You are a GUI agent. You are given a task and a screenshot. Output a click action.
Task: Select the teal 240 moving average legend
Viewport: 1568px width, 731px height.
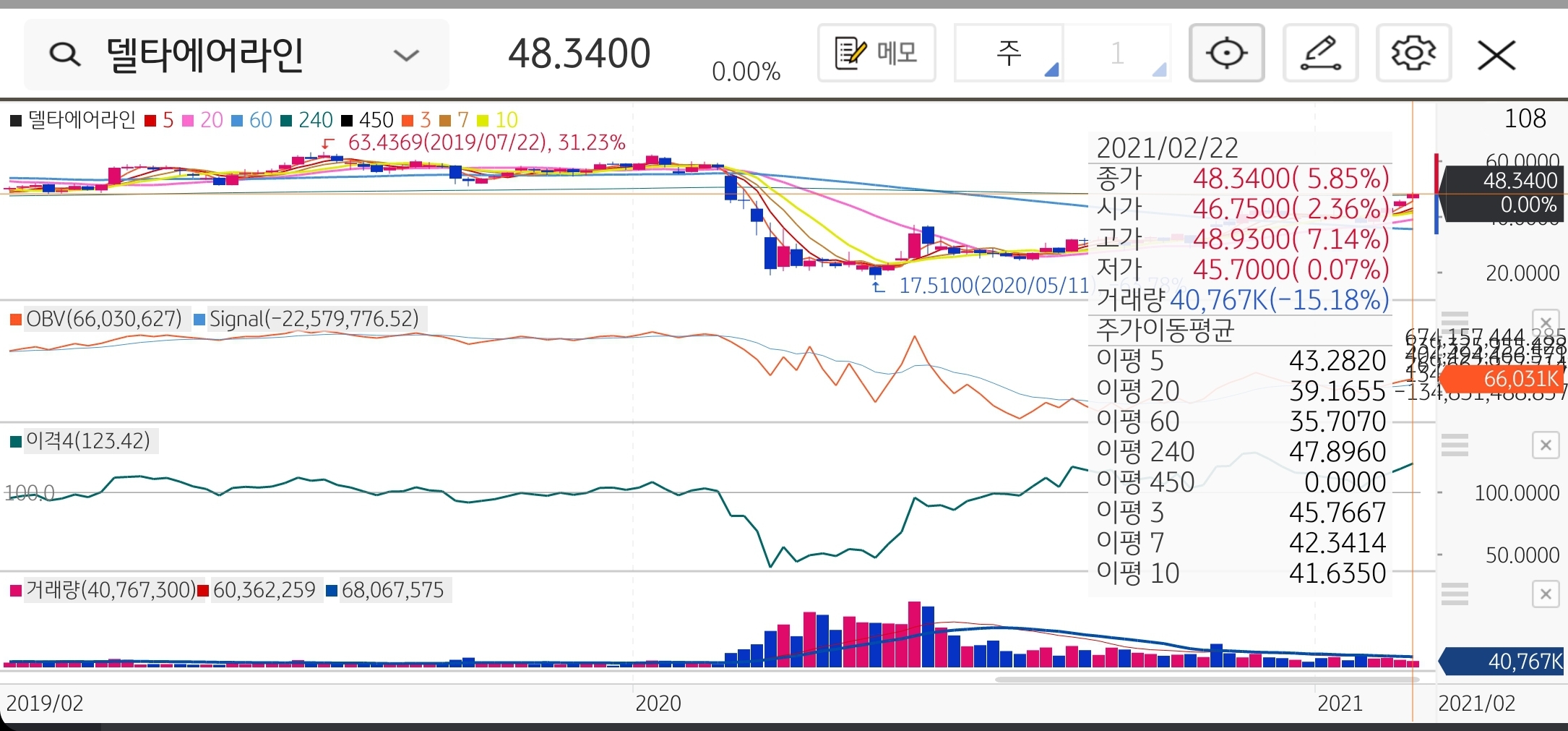pyautogui.click(x=306, y=120)
